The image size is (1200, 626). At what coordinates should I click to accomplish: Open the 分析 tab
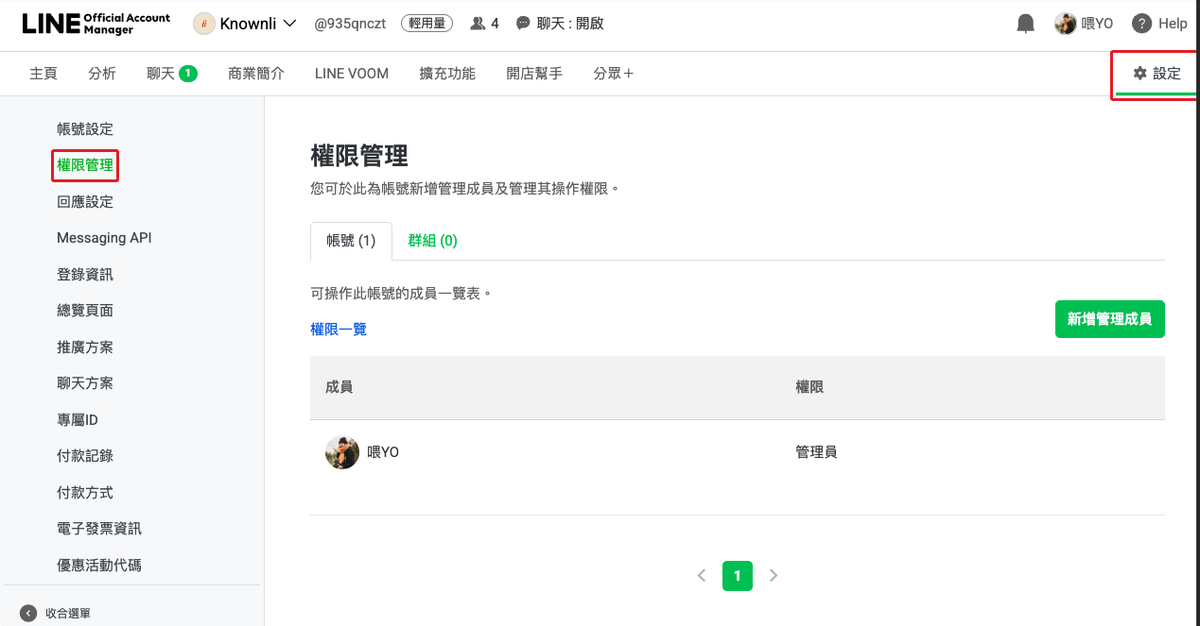point(102,73)
